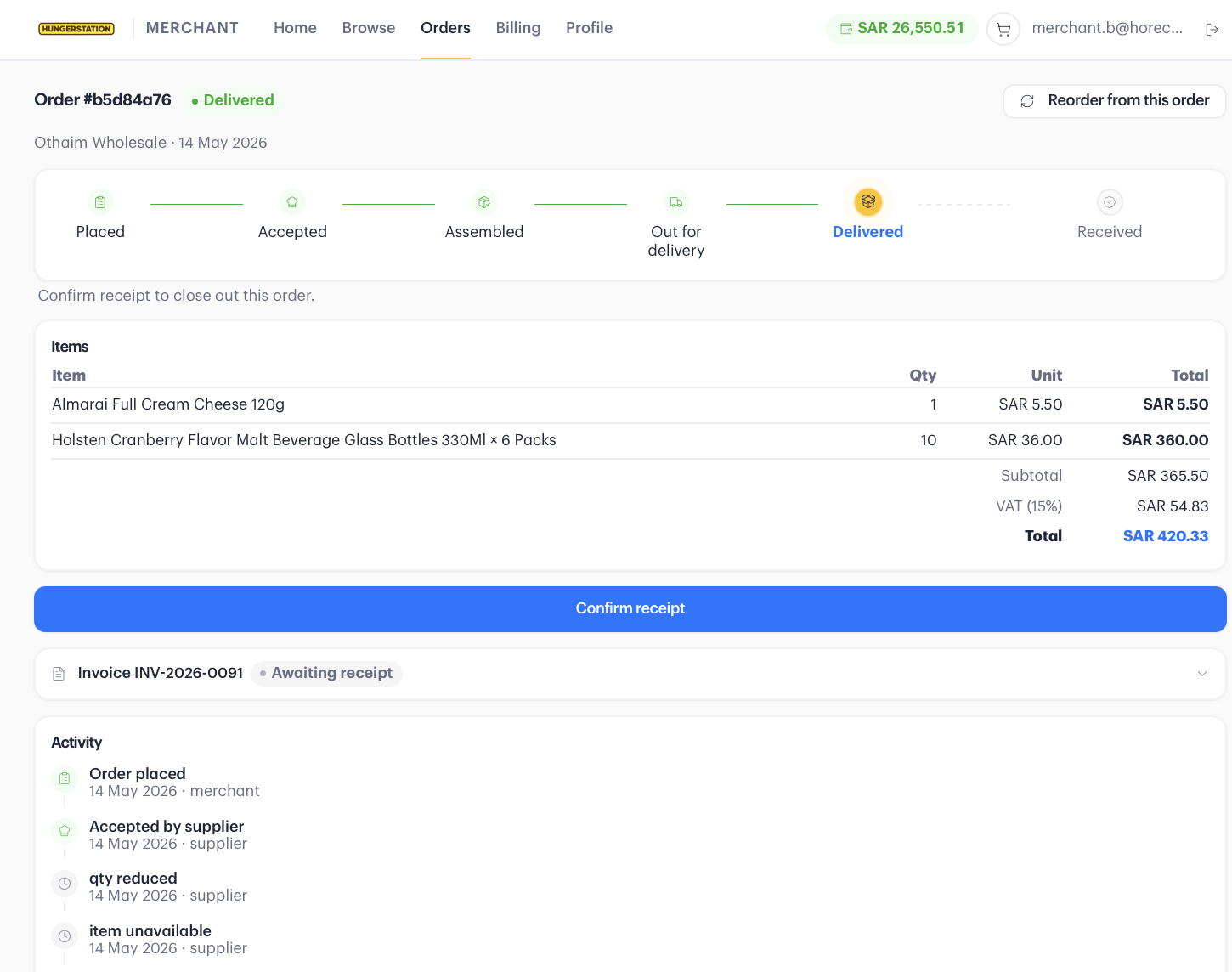This screenshot has height=972, width=1232.
Task: Click the Received step icon
Action: [x=1110, y=202]
